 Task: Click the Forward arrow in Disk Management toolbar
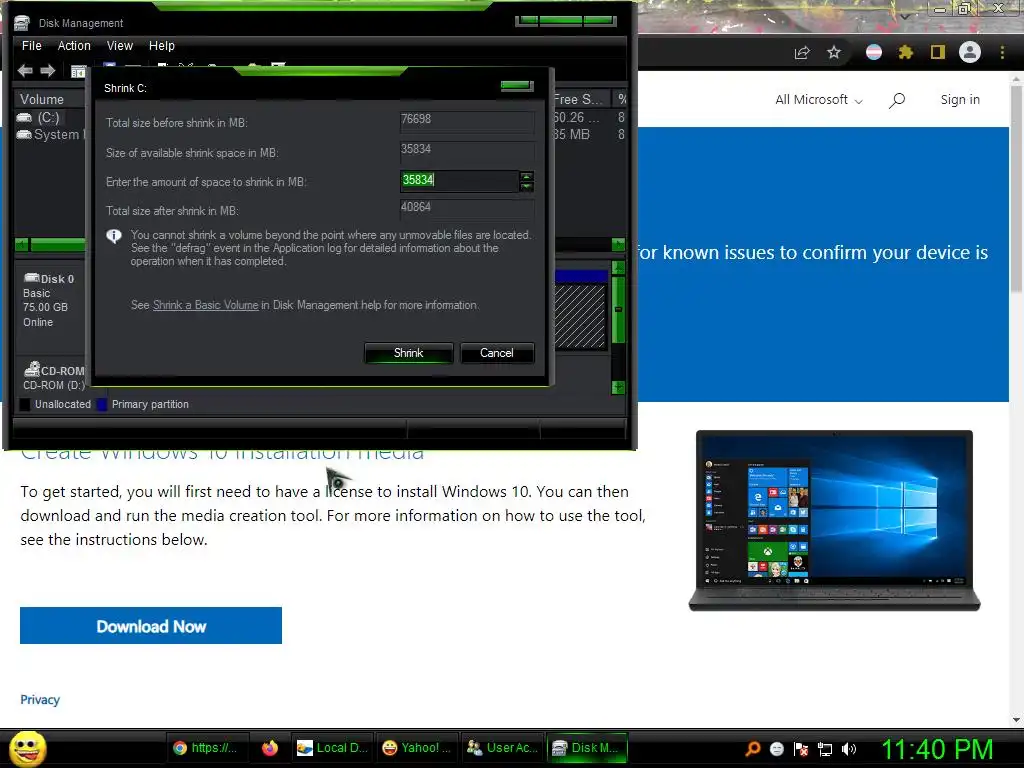[x=48, y=71]
